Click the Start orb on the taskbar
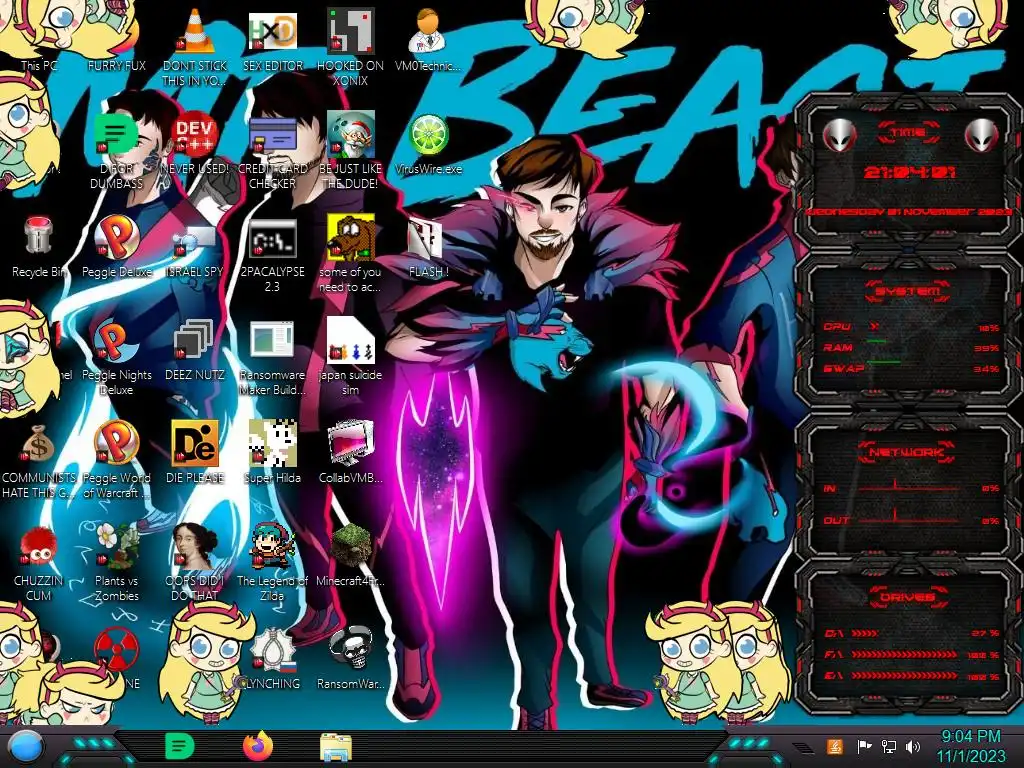 pyautogui.click(x=24, y=747)
